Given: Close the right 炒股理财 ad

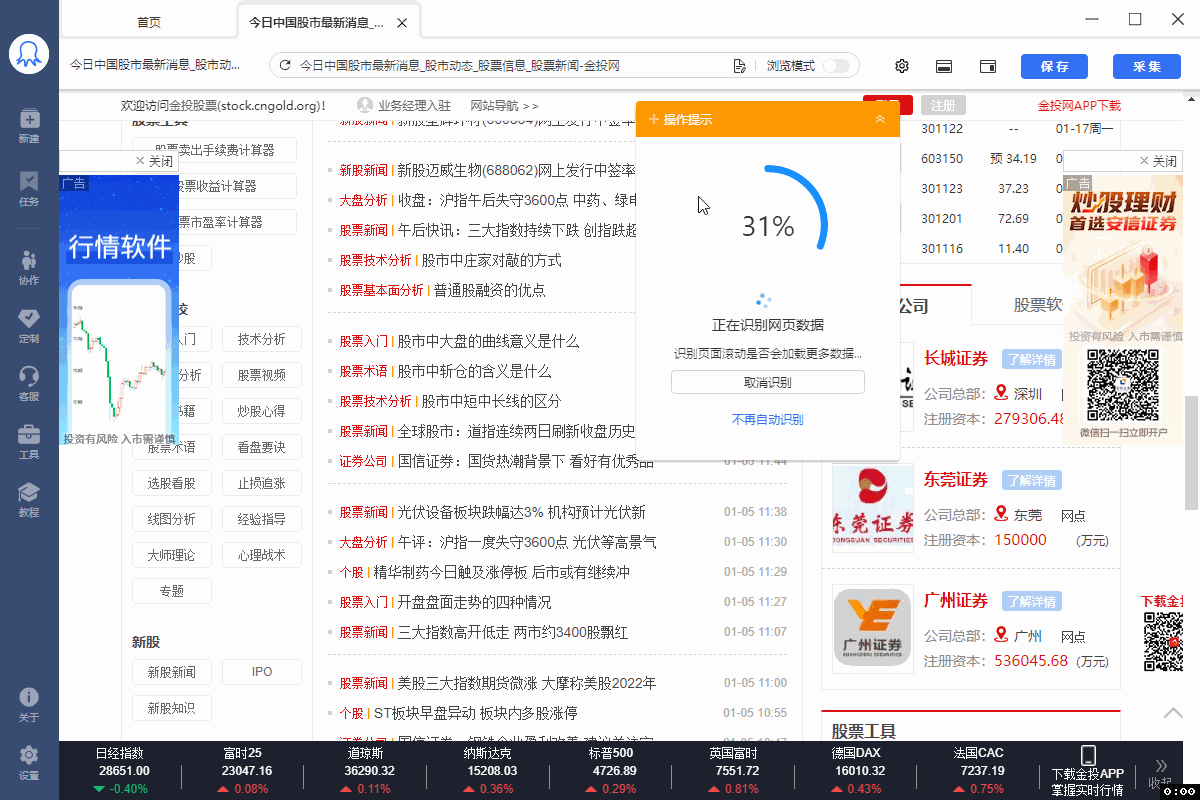Looking at the screenshot, I should point(1158,161).
